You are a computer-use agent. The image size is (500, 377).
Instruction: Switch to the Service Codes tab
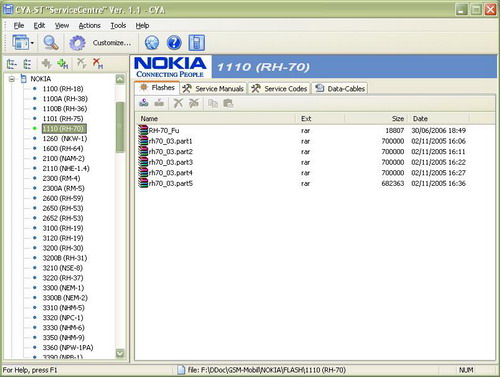[x=279, y=89]
